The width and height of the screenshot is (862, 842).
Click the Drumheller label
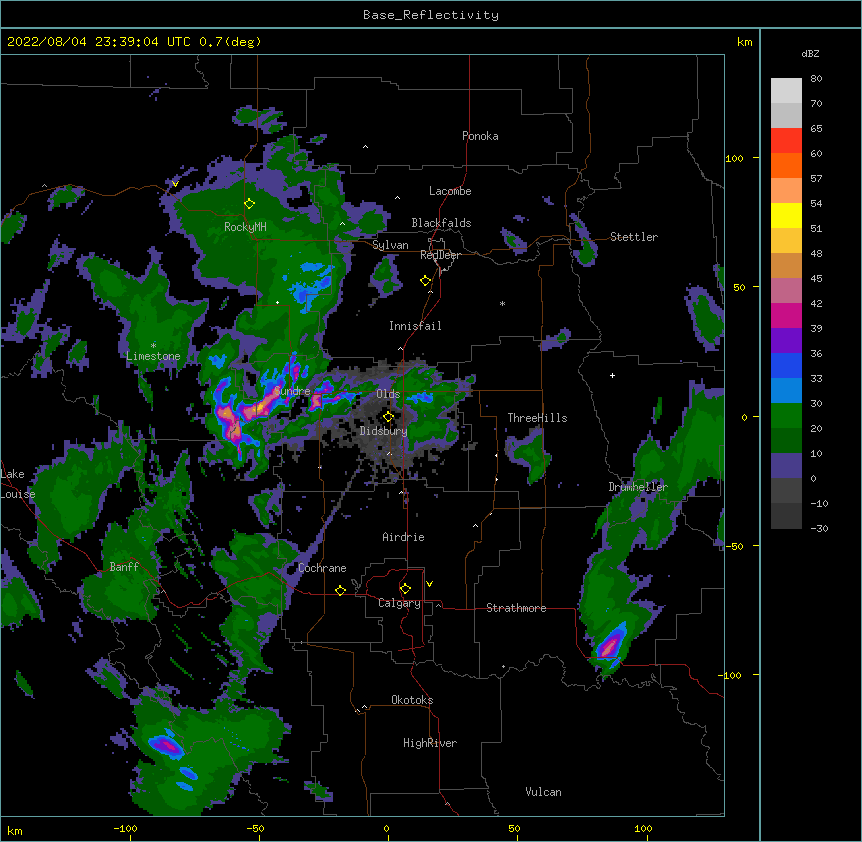click(x=638, y=487)
